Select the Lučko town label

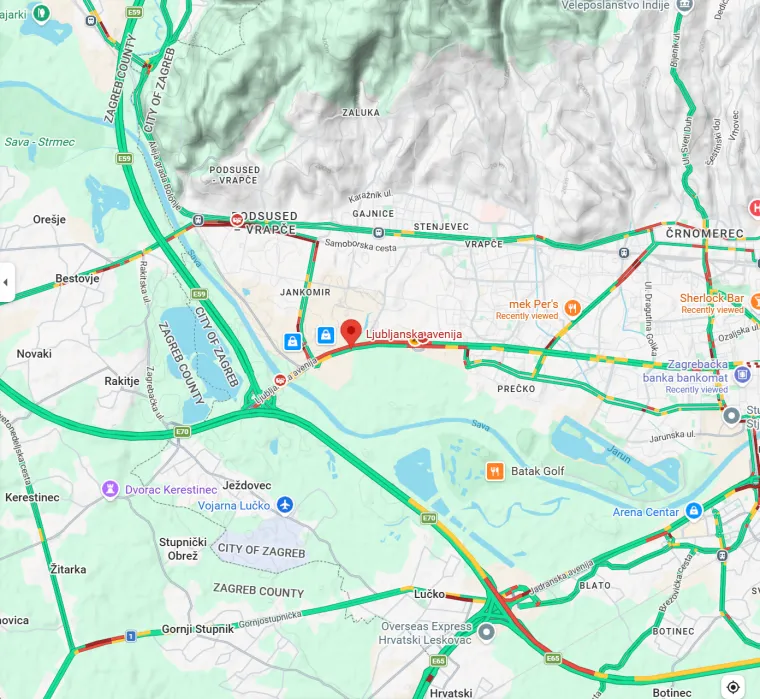click(429, 594)
